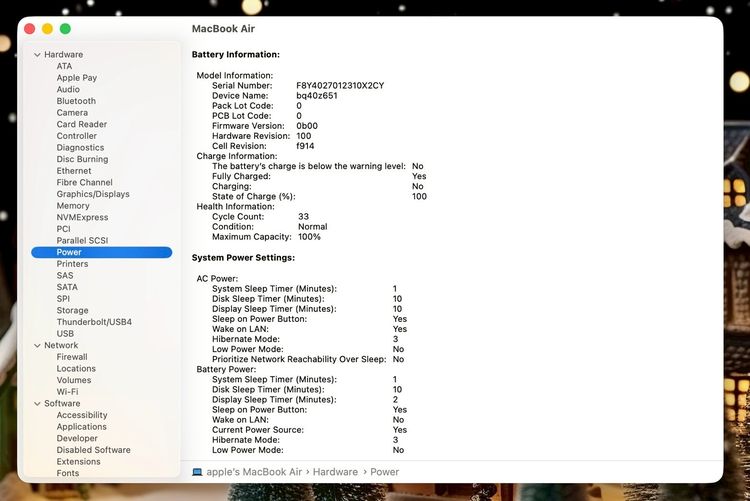Image resolution: width=750 pixels, height=501 pixels.
Task: Click the System Power Settings heading
Action: [x=243, y=257]
